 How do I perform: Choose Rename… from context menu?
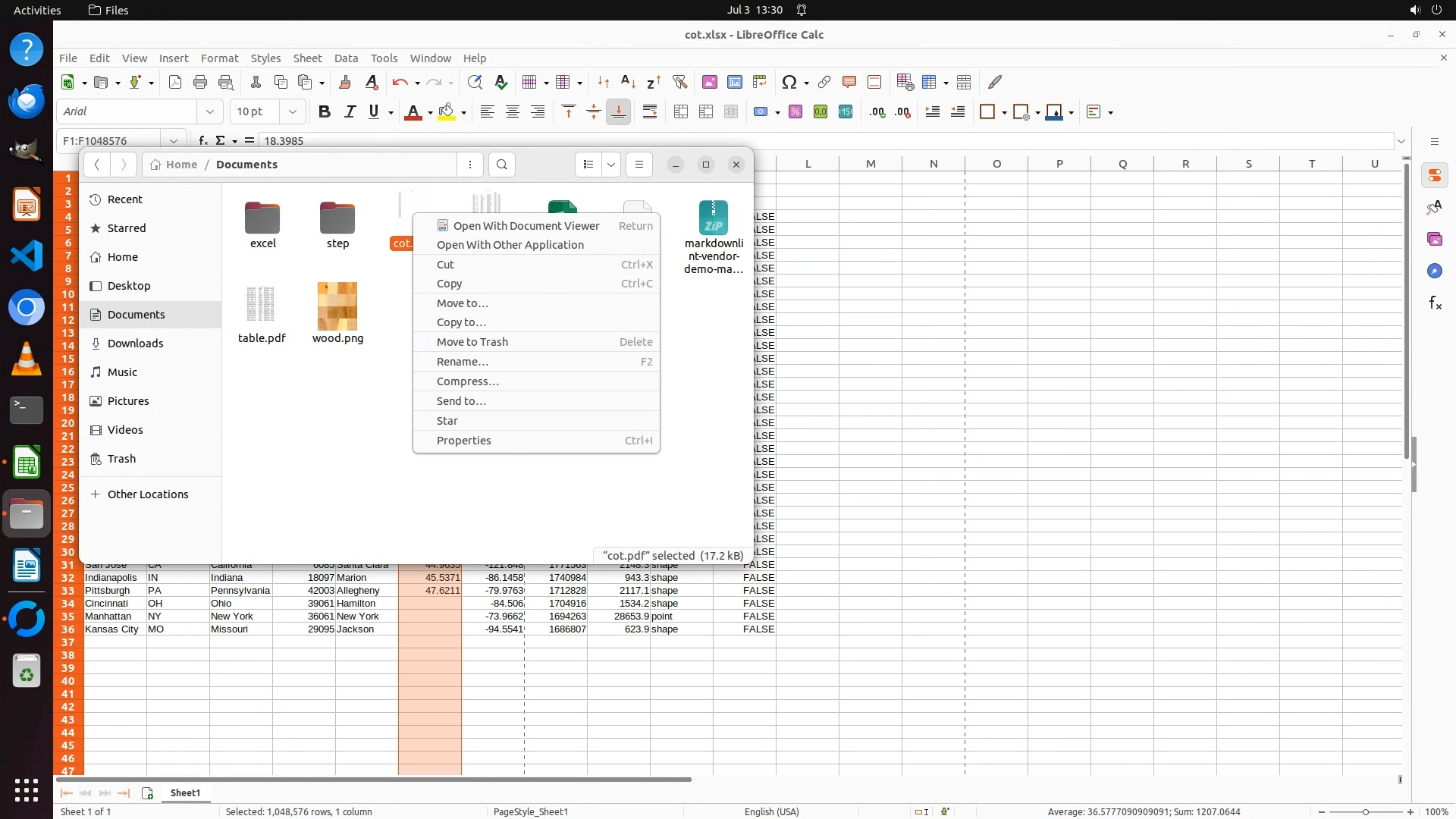pyautogui.click(x=463, y=362)
